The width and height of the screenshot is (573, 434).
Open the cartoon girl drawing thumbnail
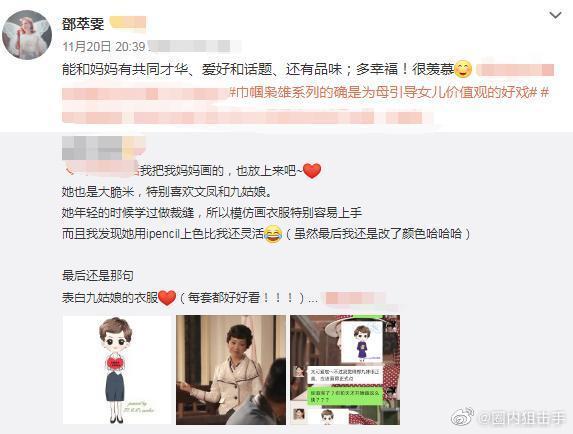[x=117, y=370]
